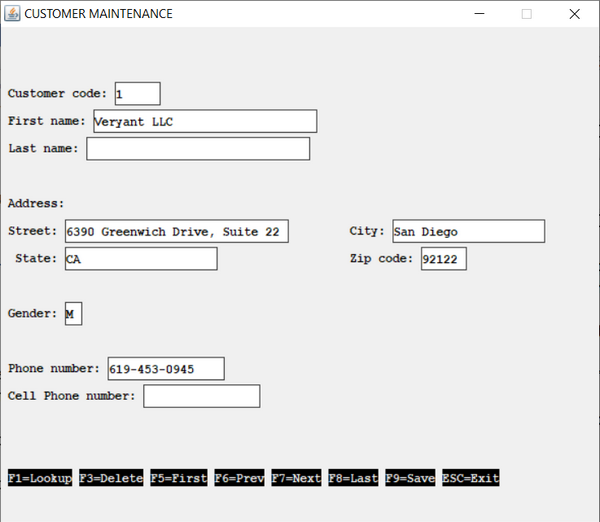Click ESC=Exit to leave the screen
Image resolution: width=600 pixels, height=522 pixels.
pyautogui.click(x=470, y=479)
